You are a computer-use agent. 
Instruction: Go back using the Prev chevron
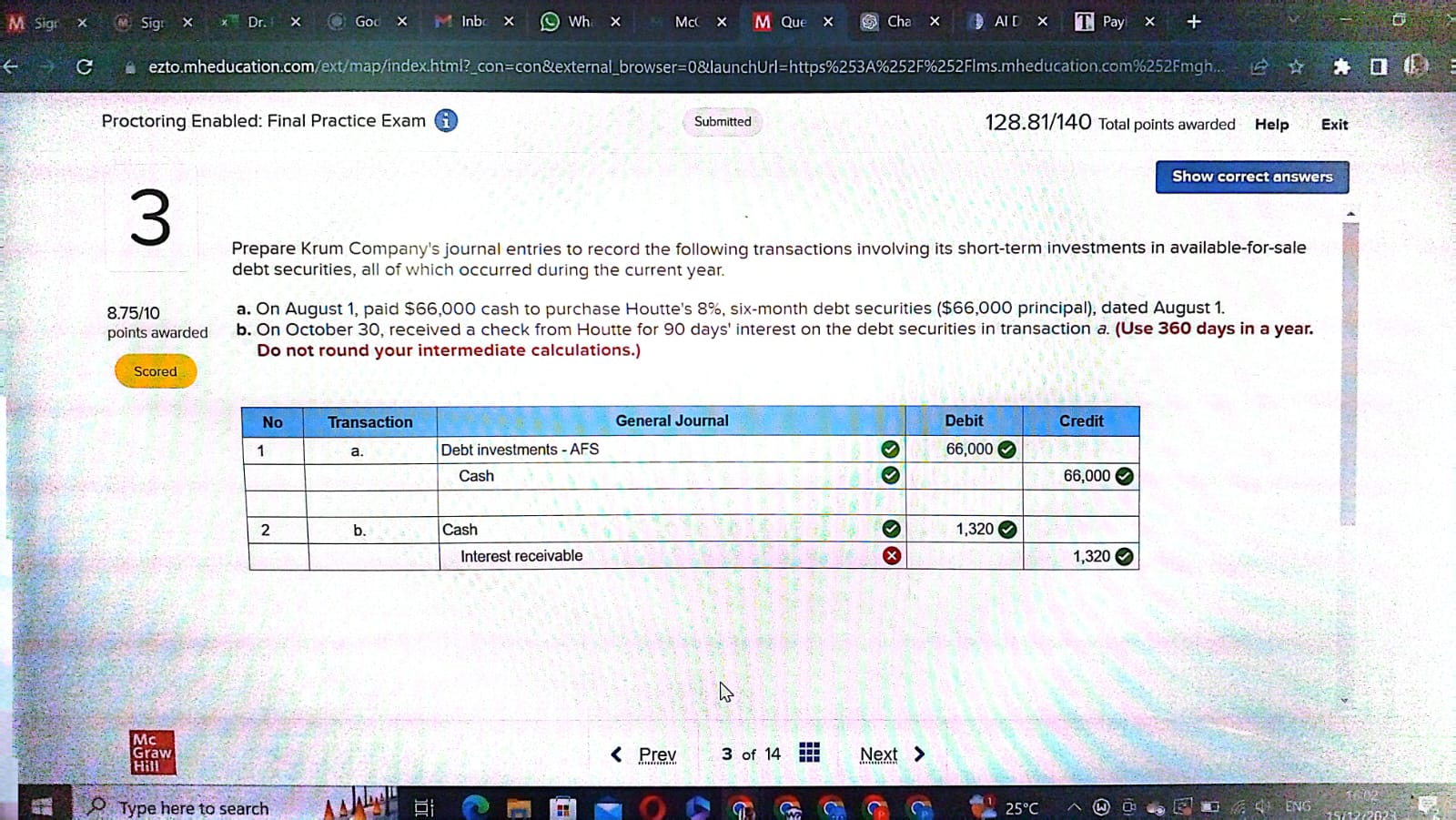[x=617, y=754]
